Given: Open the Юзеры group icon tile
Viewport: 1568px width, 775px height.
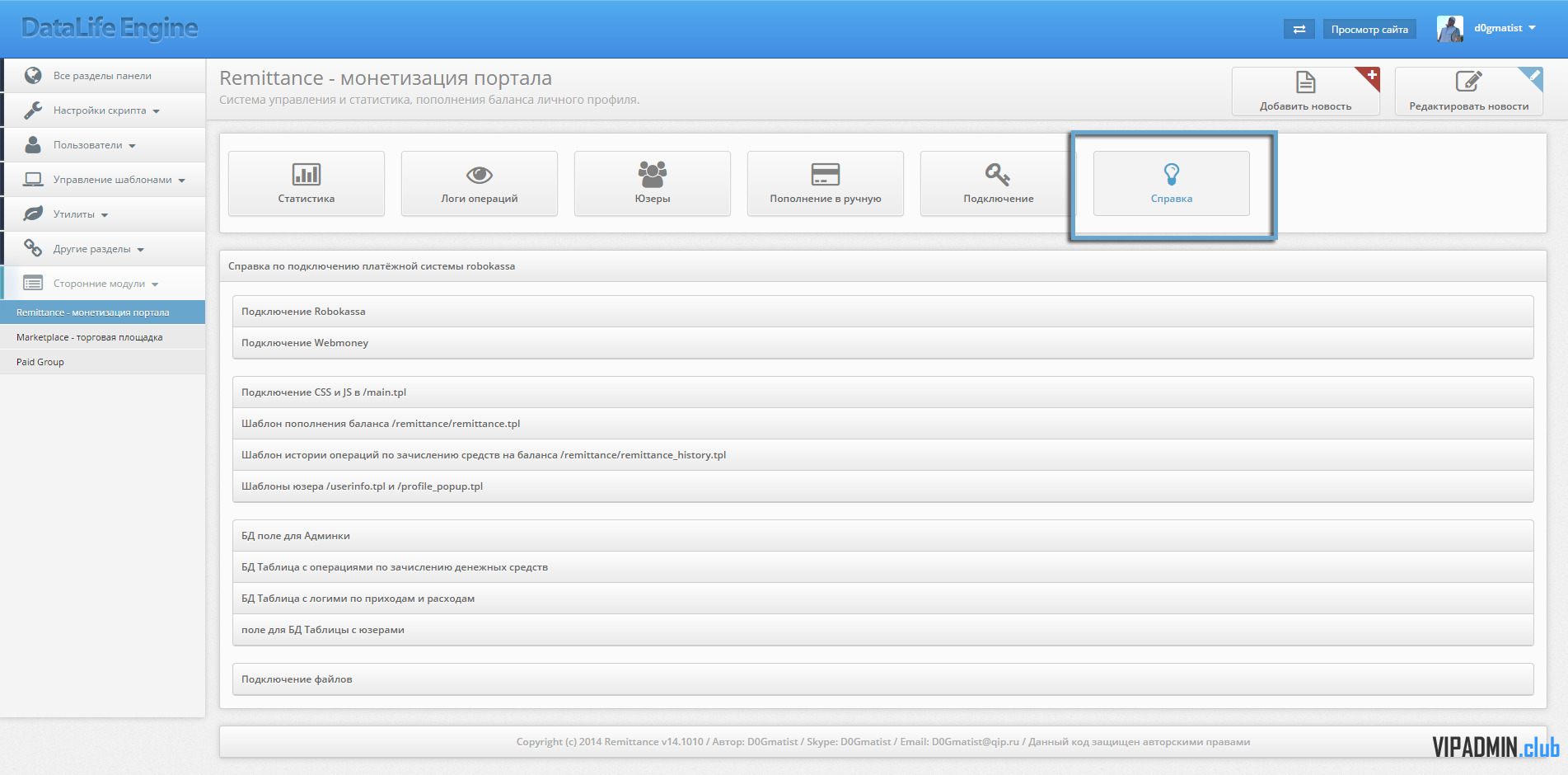Looking at the screenshot, I should [653, 183].
